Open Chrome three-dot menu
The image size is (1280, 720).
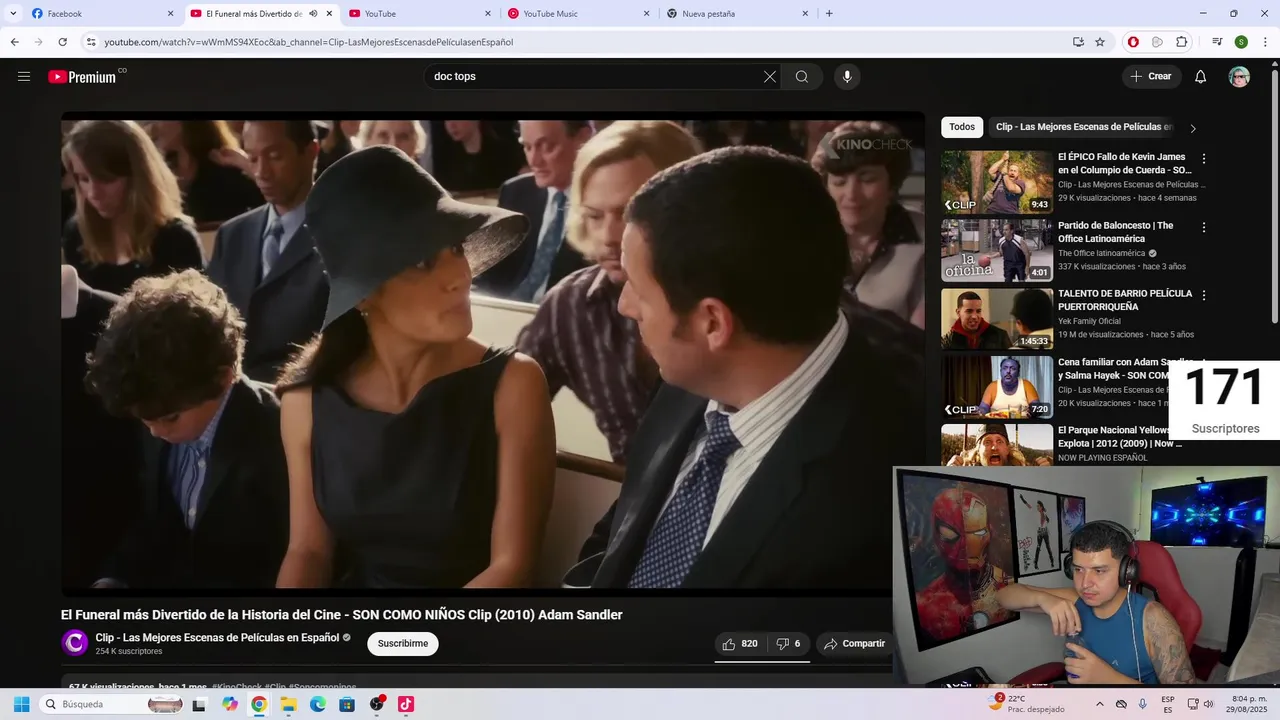1264,42
